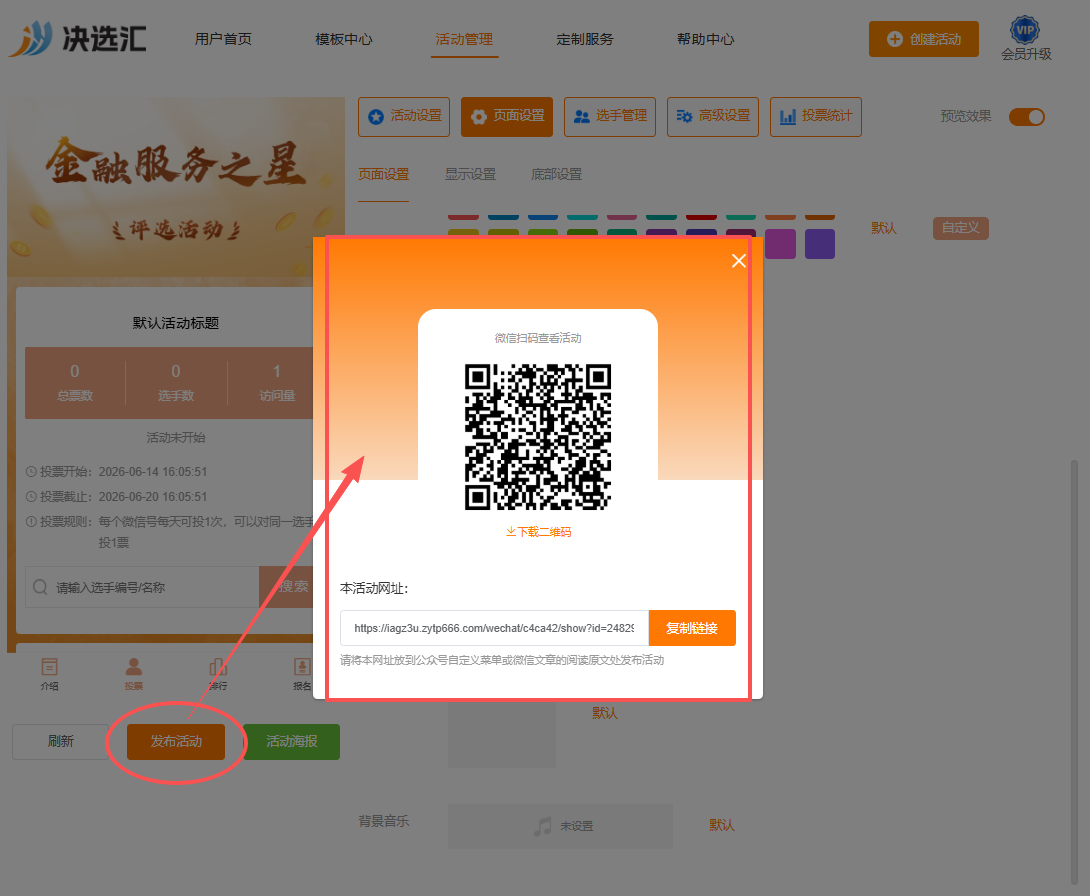The height and width of the screenshot is (896, 1090).
Task: Click 默认 beside 背景音乐
Action: 722,825
